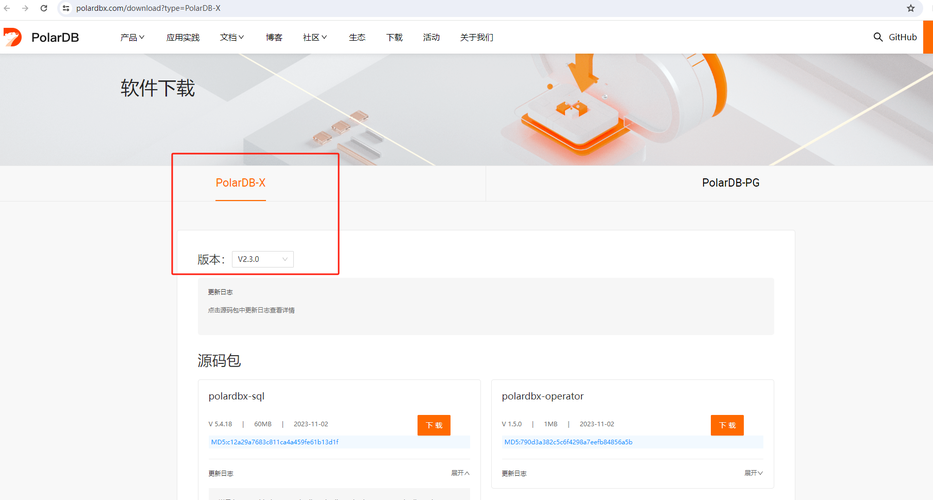Open site info icon in address bar

66,8
